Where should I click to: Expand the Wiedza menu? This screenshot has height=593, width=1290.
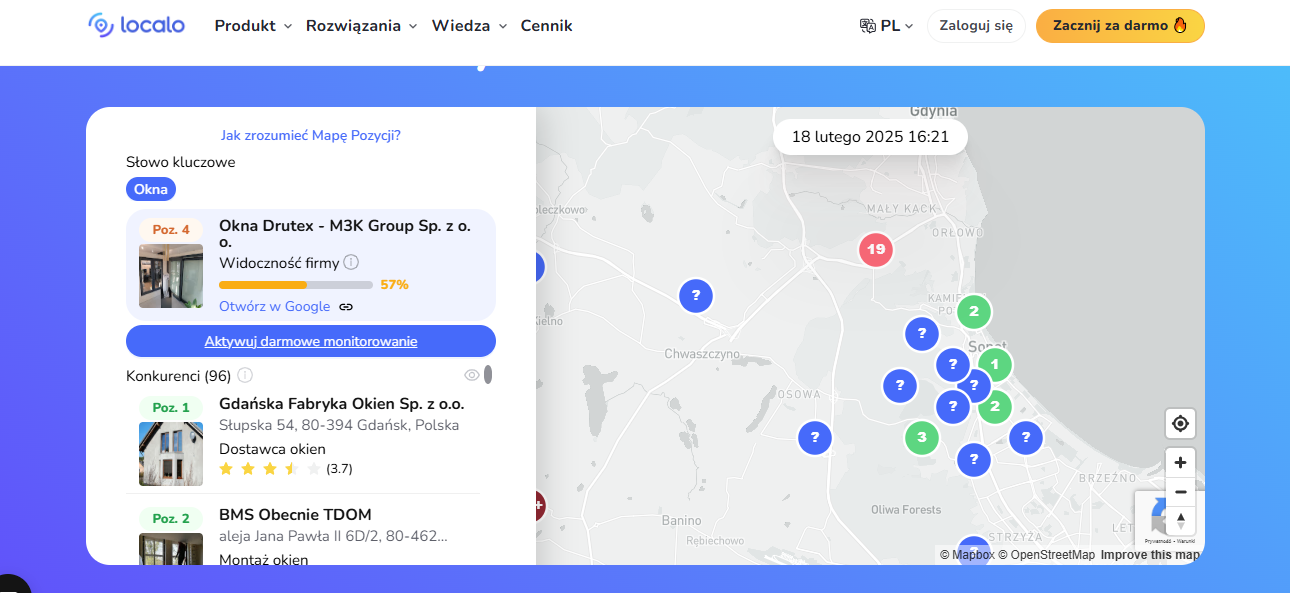coord(469,26)
